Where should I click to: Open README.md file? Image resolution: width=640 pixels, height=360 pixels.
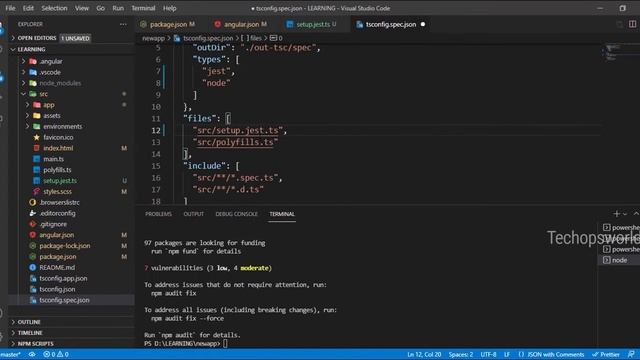point(57,267)
